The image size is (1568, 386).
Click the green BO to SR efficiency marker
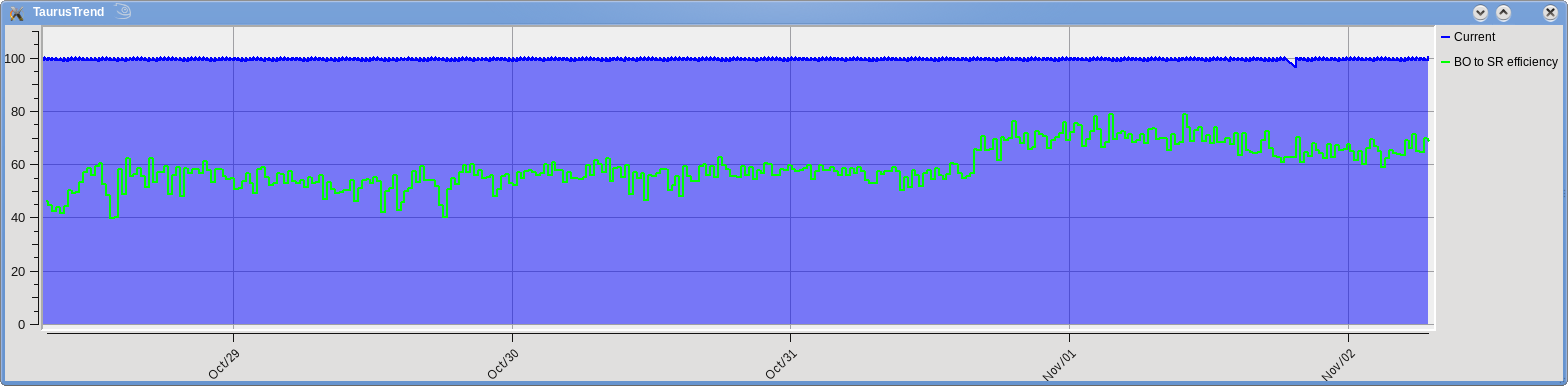point(1445,62)
